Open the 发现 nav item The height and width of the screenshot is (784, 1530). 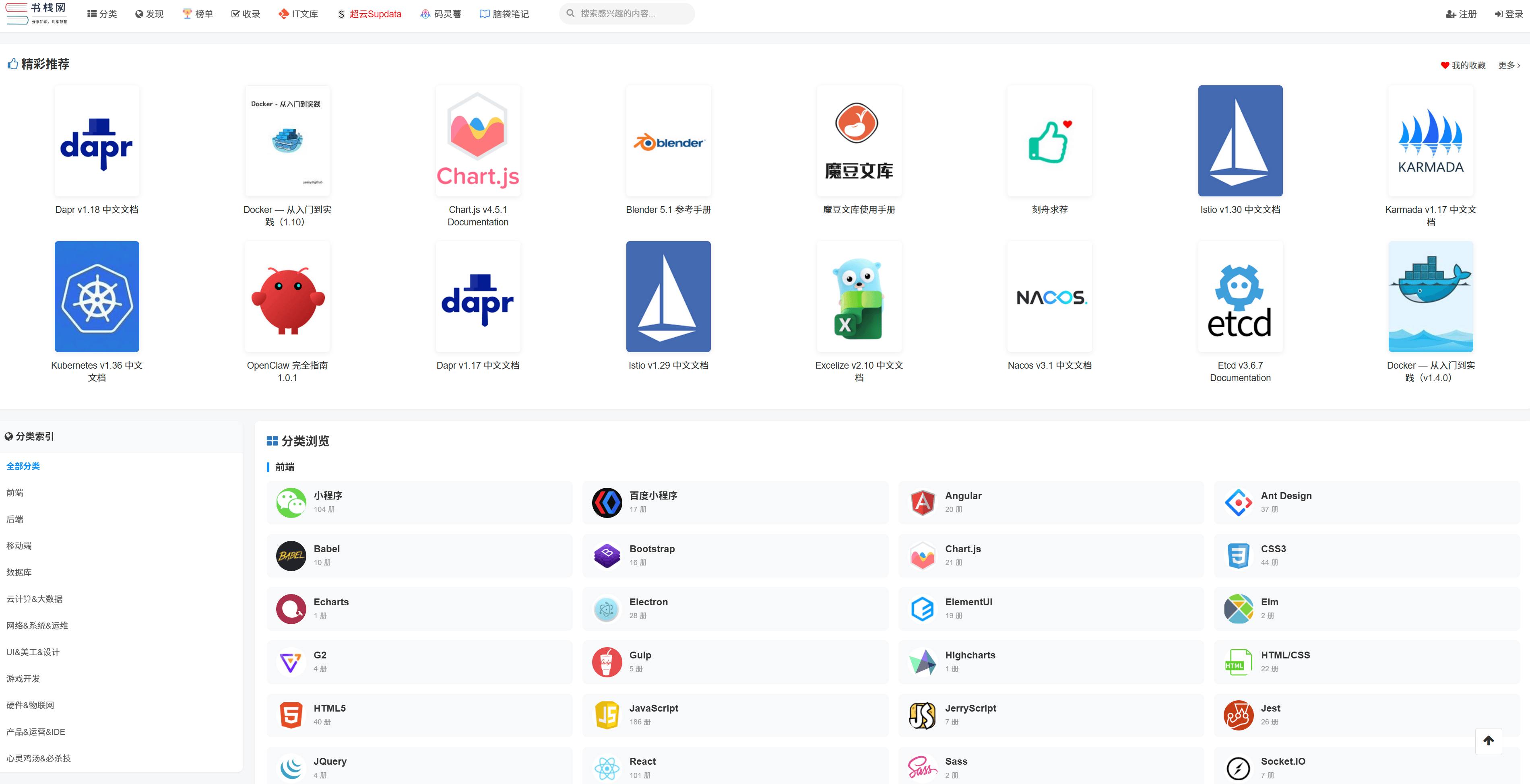[149, 14]
